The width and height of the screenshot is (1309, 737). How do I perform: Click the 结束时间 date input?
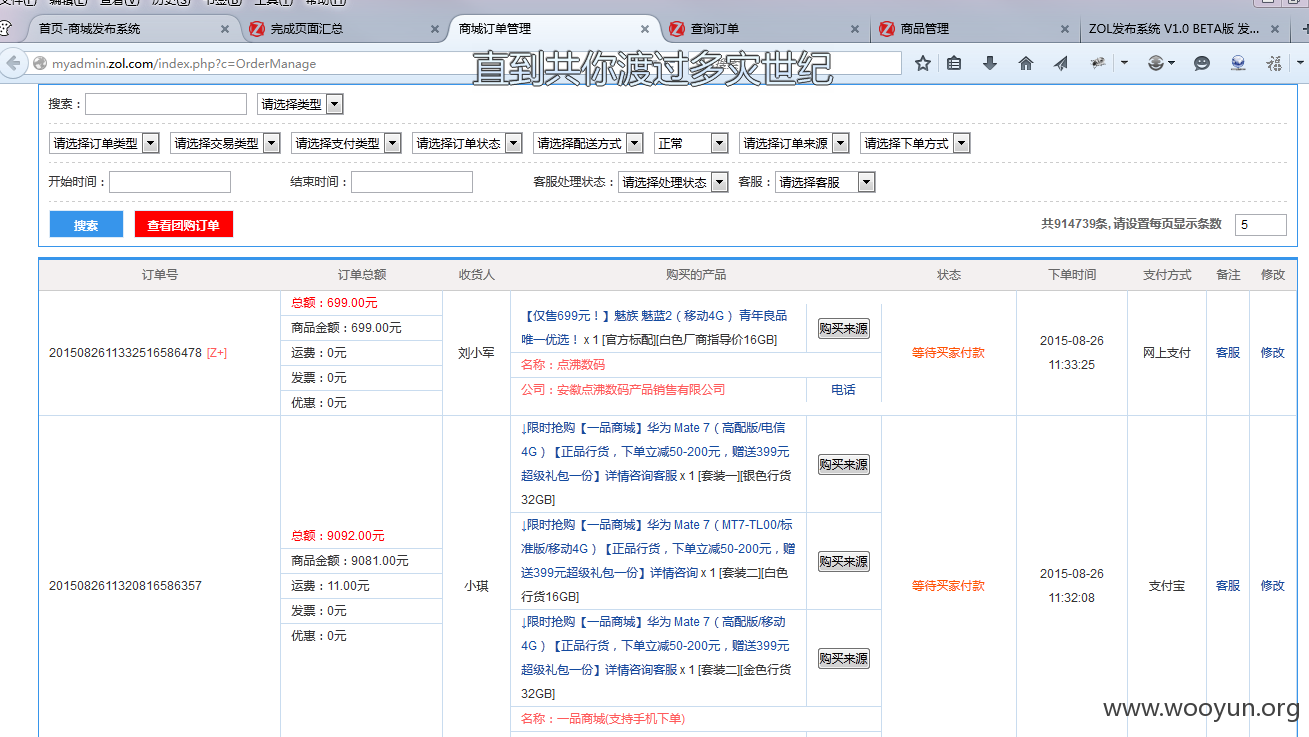coord(412,182)
